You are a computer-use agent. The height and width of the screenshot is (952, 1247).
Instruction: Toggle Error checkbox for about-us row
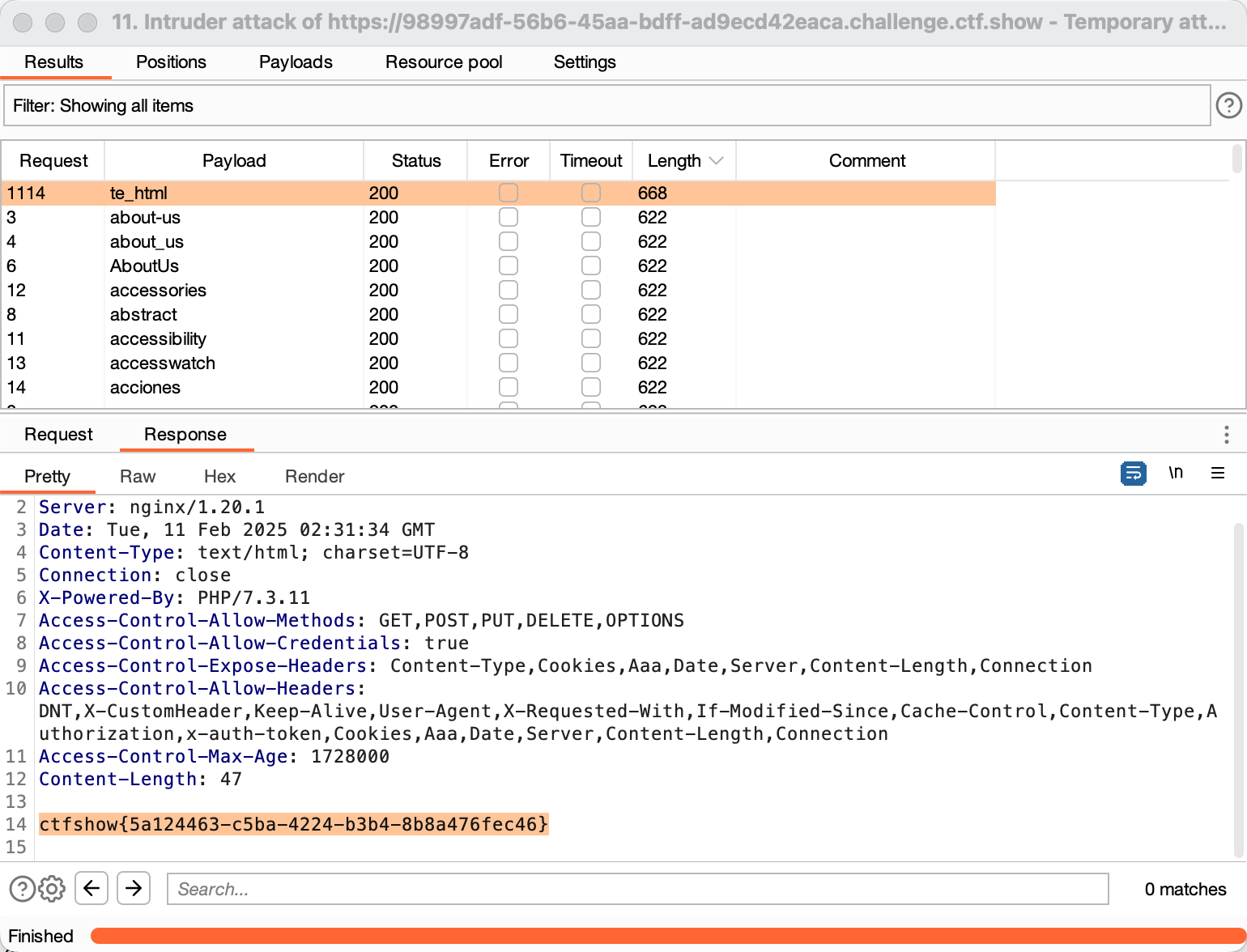[509, 217]
